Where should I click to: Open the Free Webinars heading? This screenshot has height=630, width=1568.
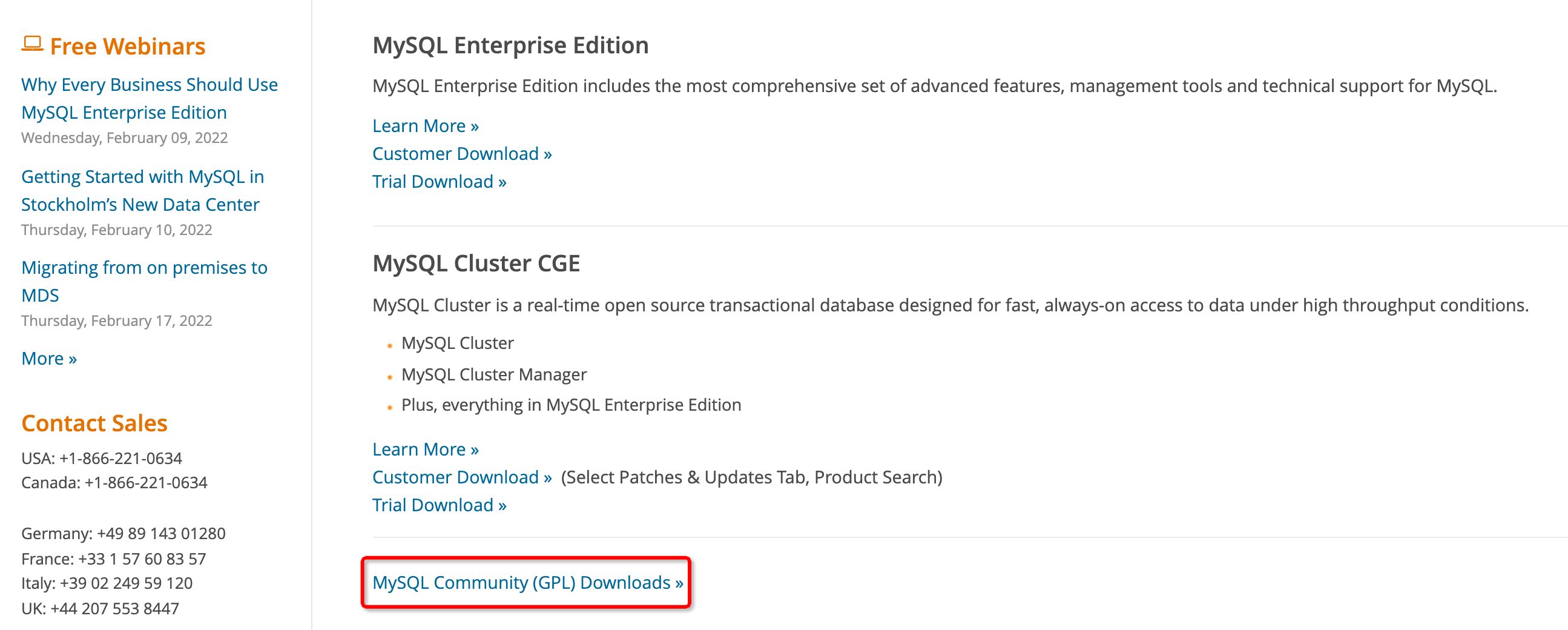pos(127,46)
